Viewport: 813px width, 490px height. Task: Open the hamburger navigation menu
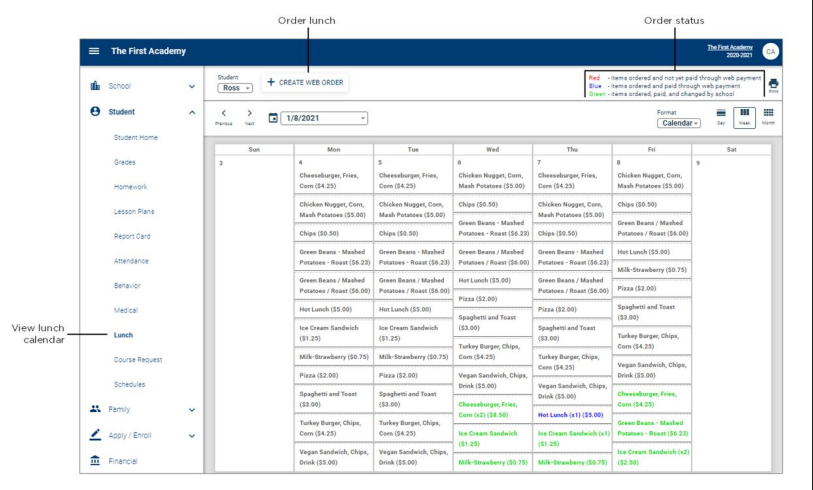point(95,51)
